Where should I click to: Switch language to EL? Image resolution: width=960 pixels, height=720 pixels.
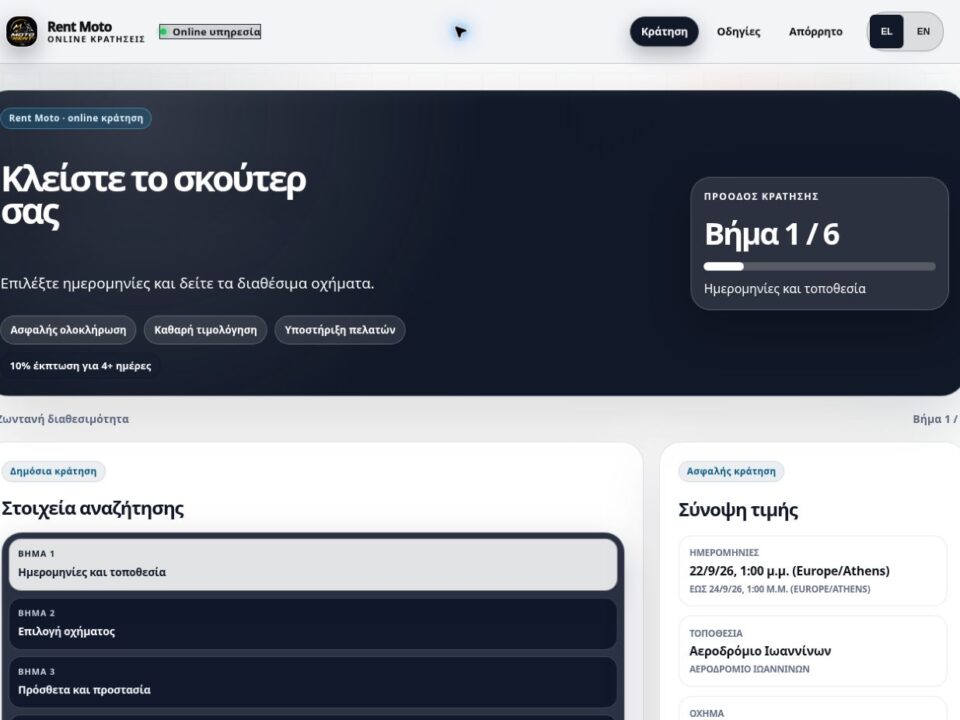click(886, 31)
